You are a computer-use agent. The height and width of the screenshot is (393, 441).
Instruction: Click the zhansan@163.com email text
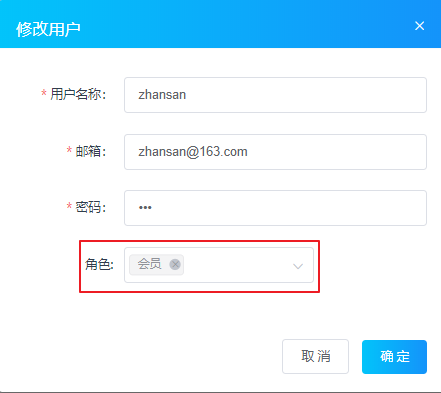coord(193,152)
